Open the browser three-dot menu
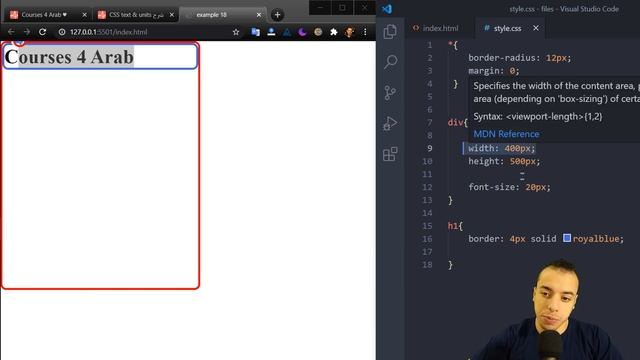Screen dimensions: 640x360 (365, 32)
